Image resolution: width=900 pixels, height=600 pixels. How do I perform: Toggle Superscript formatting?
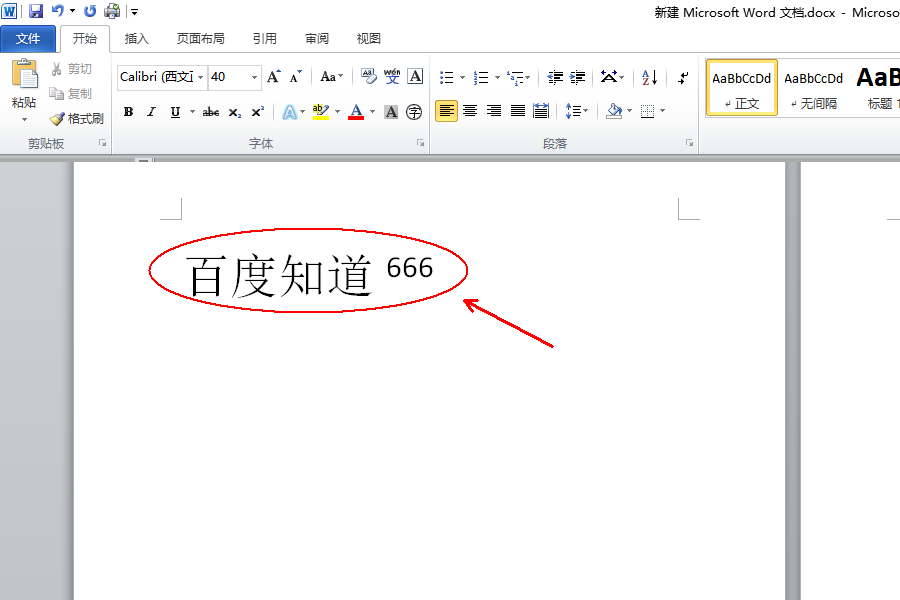[x=258, y=112]
